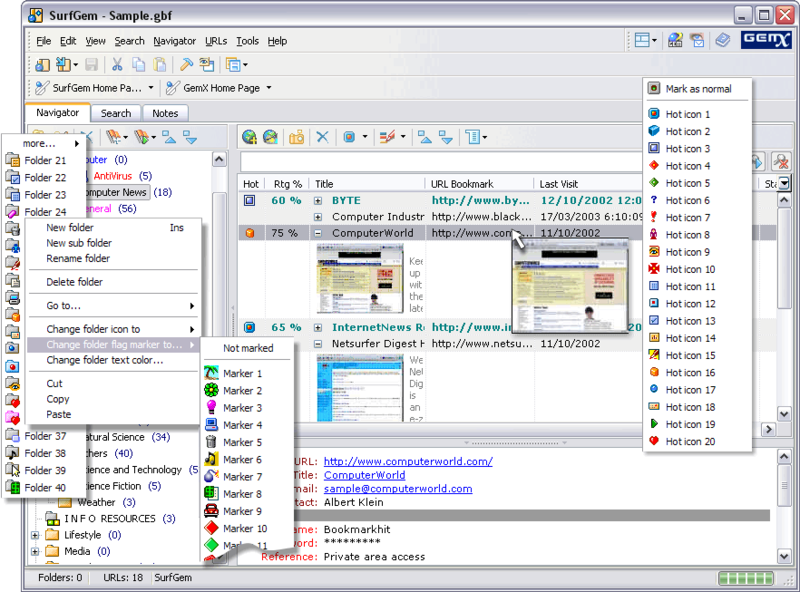The image size is (800, 592).
Task: Open the Navigator menu
Action: pos(174,41)
